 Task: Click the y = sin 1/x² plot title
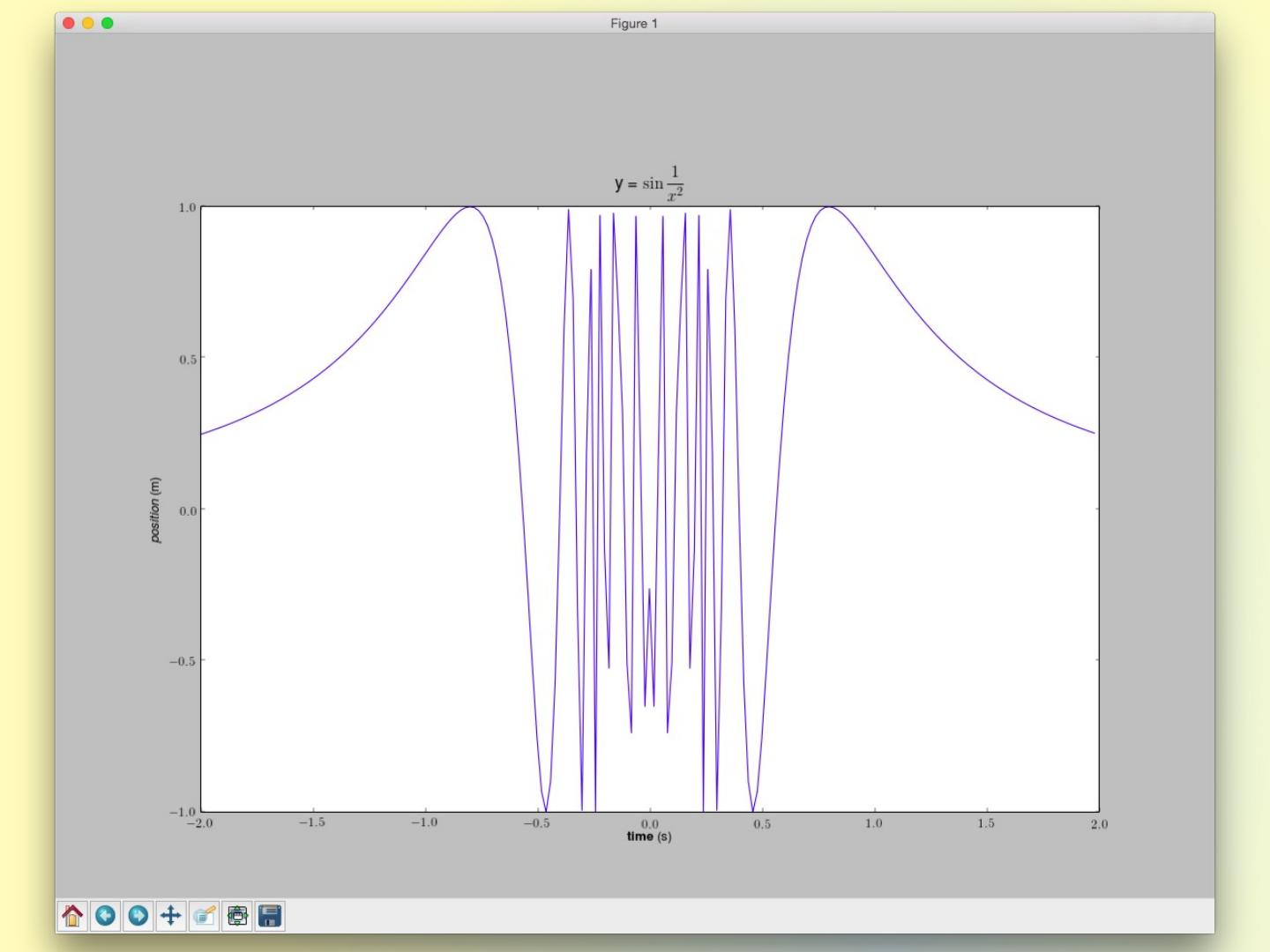pyautogui.click(x=649, y=183)
